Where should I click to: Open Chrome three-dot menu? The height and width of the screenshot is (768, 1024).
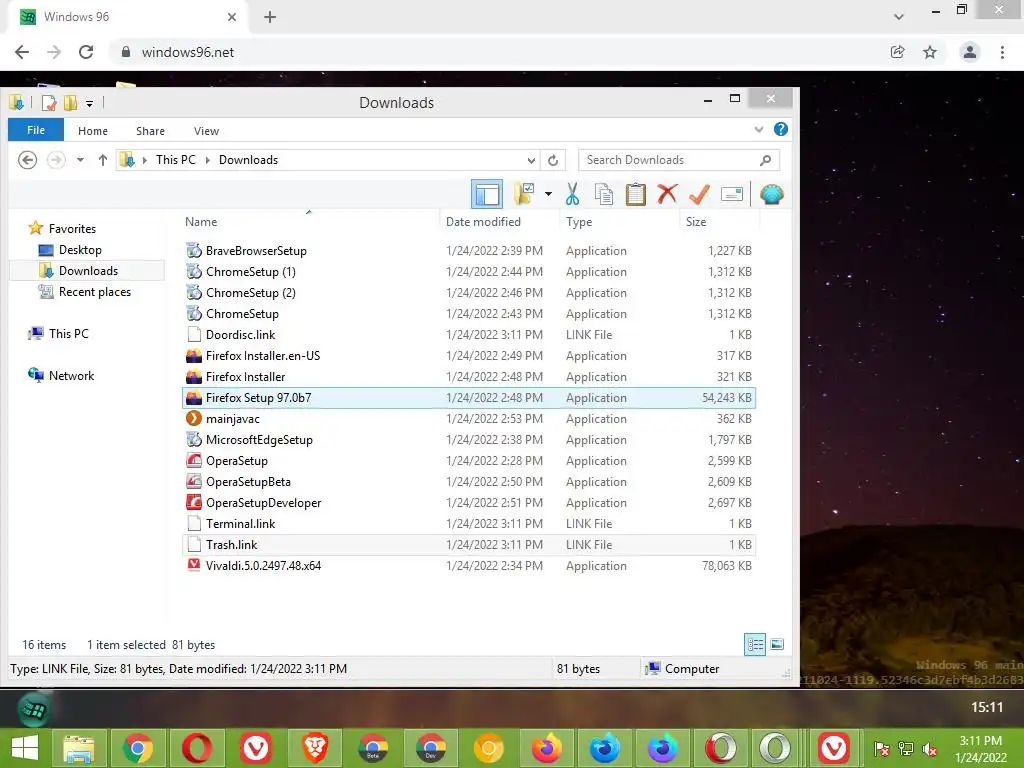1002,52
